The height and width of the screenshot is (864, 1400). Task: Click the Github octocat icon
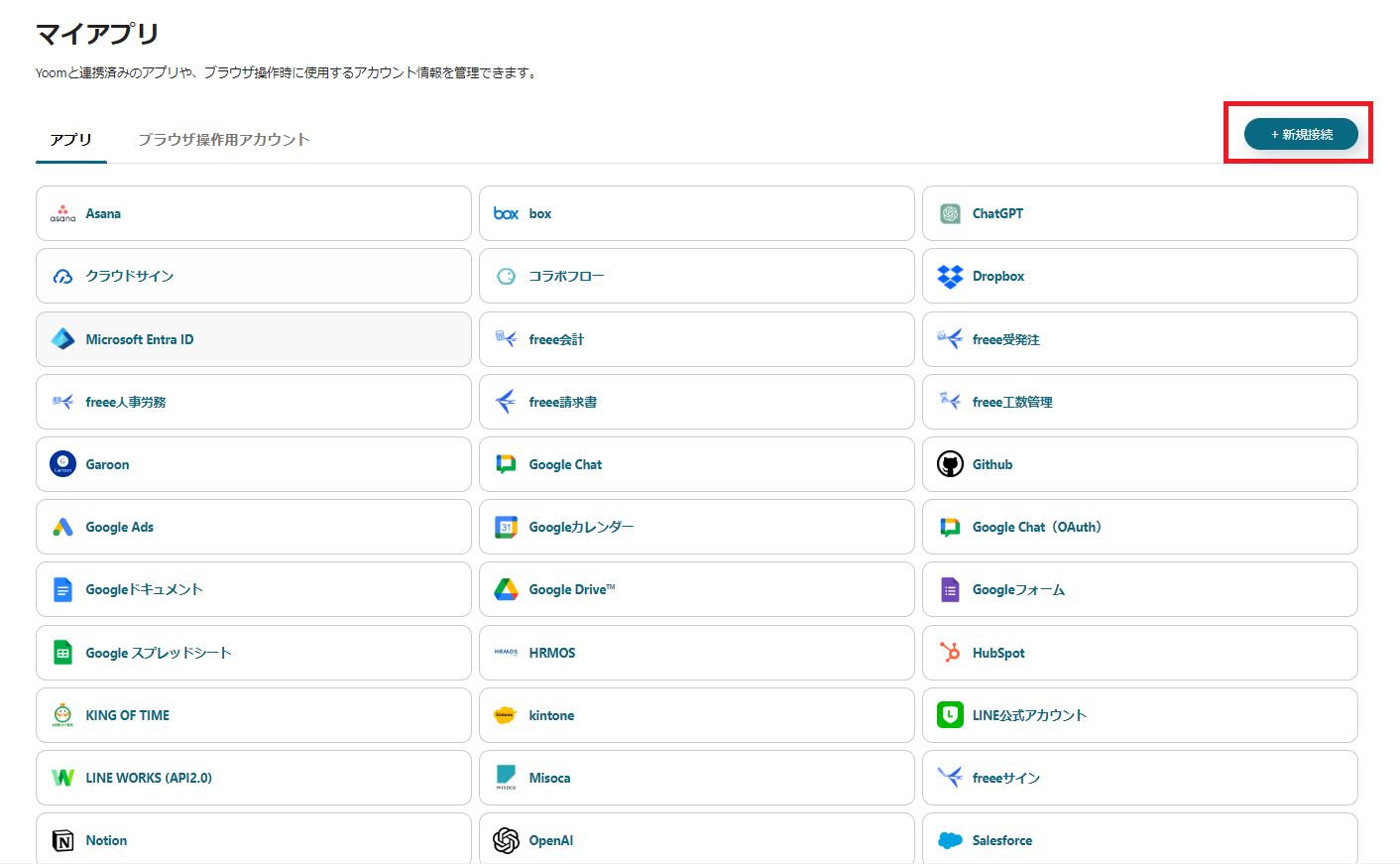[950, 464]
